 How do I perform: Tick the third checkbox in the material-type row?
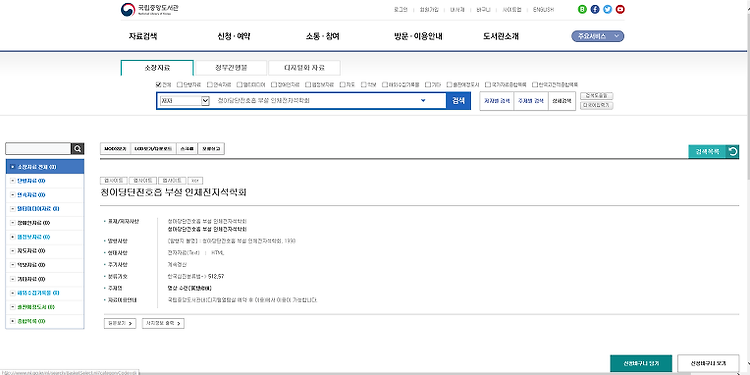click(210, 84)
